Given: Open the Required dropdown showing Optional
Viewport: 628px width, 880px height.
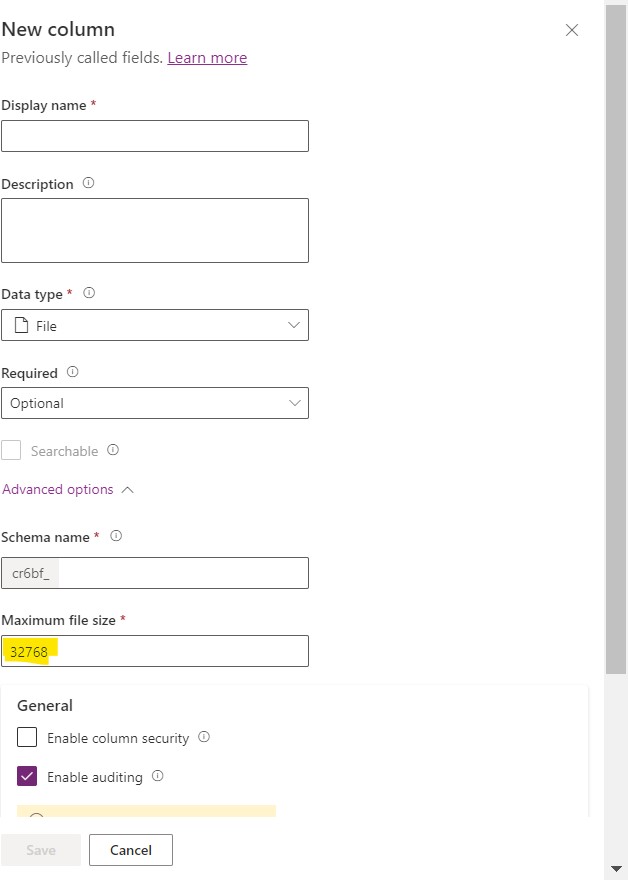Looking at the screenshot, I should point(293,403).
